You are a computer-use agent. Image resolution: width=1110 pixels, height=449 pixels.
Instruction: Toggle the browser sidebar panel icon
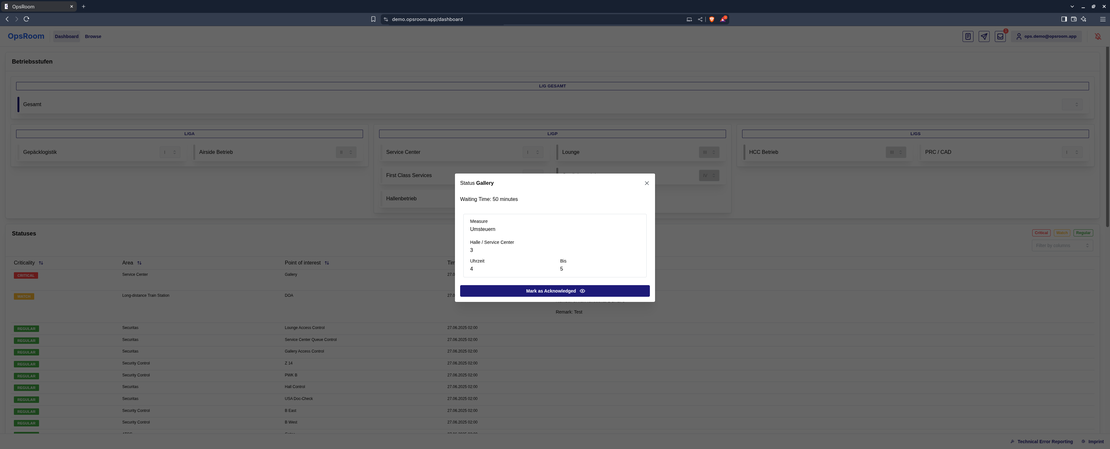click(x=1064, y=19)
